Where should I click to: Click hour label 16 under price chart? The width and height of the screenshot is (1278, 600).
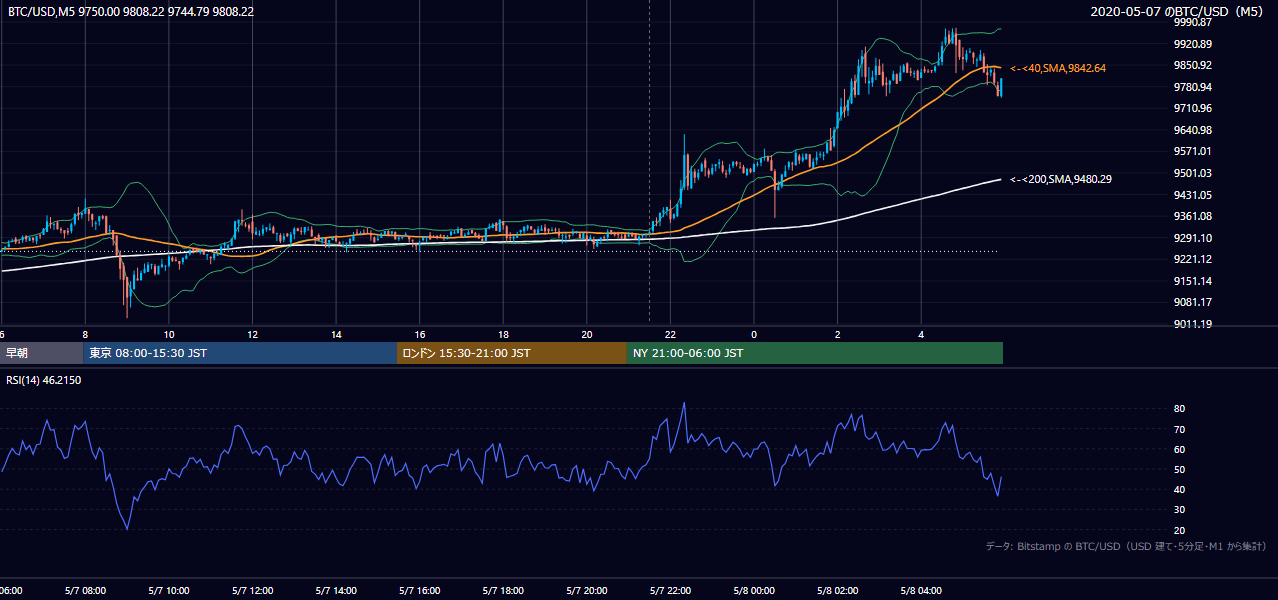pyautogui.click(x=420, y=335)
